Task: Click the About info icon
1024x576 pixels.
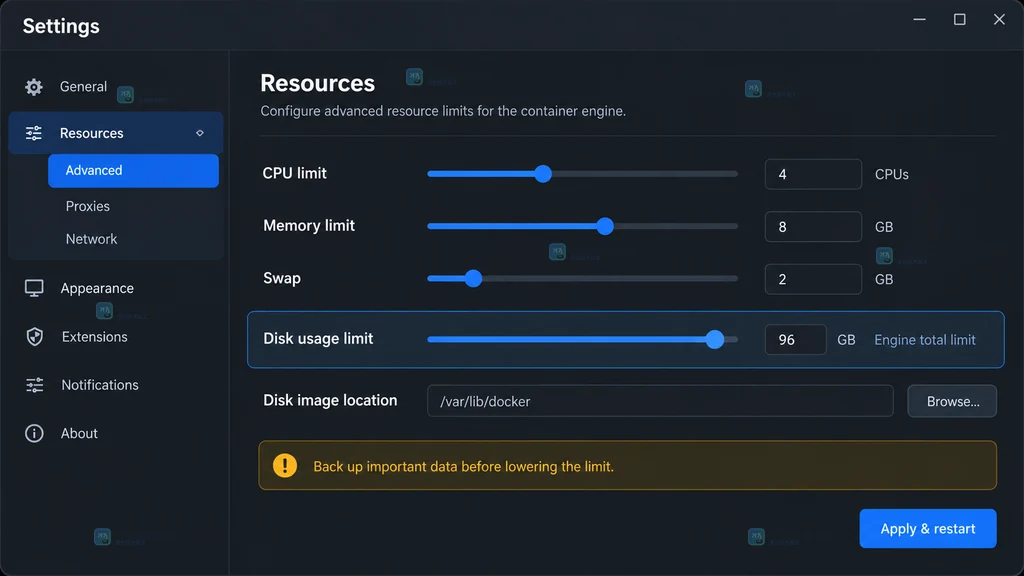Action: tap(34, 433)
